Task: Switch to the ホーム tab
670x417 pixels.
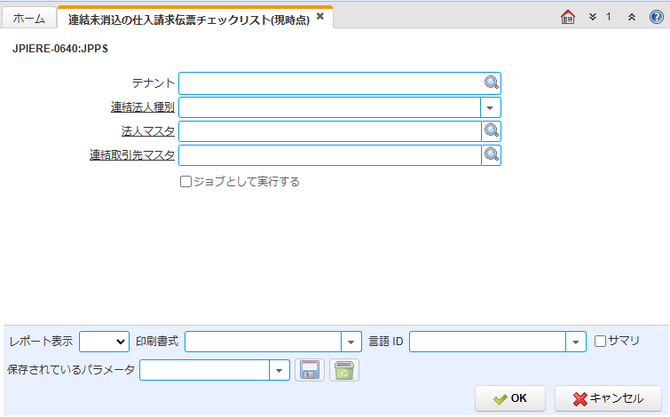Action: point(29,18)
